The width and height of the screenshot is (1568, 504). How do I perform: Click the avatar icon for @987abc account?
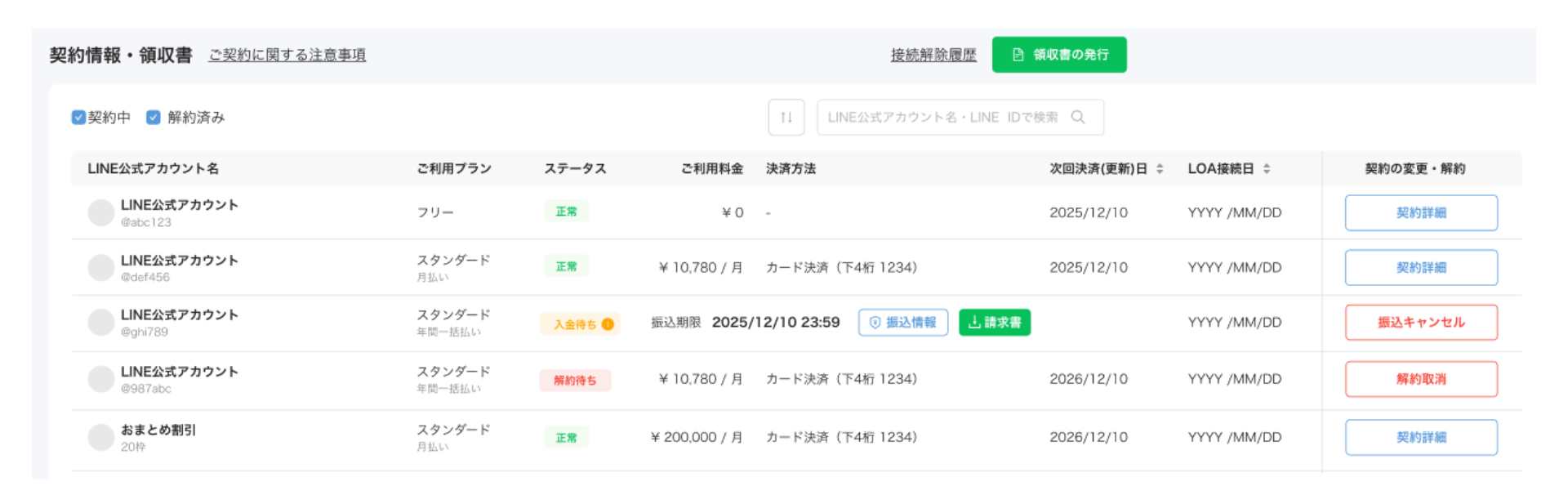[101, 379]
